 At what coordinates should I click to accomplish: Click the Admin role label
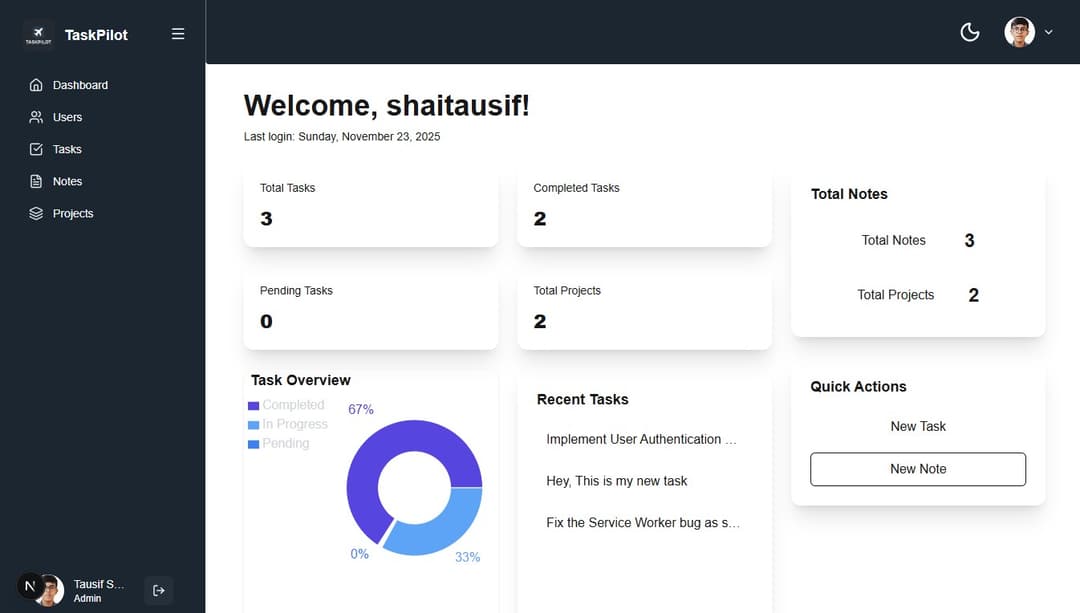pyautogui.click(x=87, y=599)
